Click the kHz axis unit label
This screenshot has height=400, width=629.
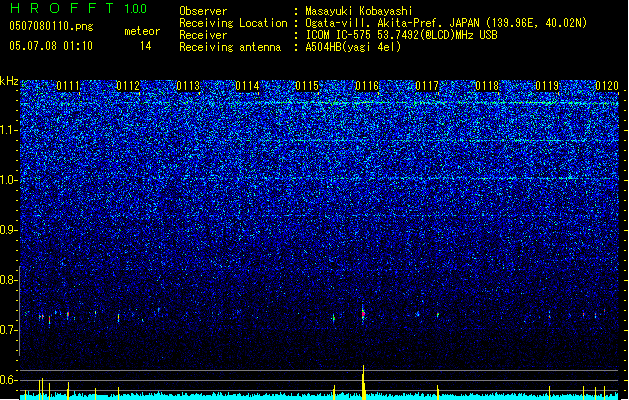click(9, 81)
